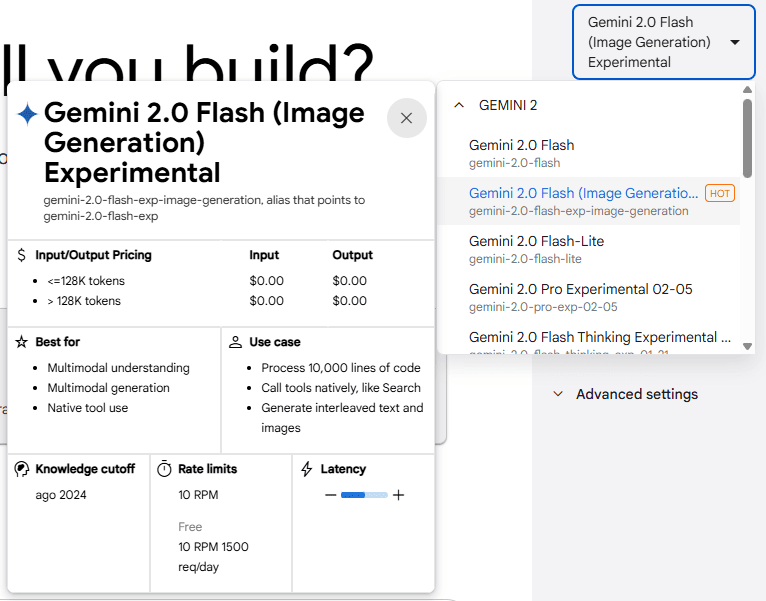Viewport: 766px width, 601px height.
Task: Click the model list scrollbar thumb
Action: pyautogui.click(x=747, y=138)
